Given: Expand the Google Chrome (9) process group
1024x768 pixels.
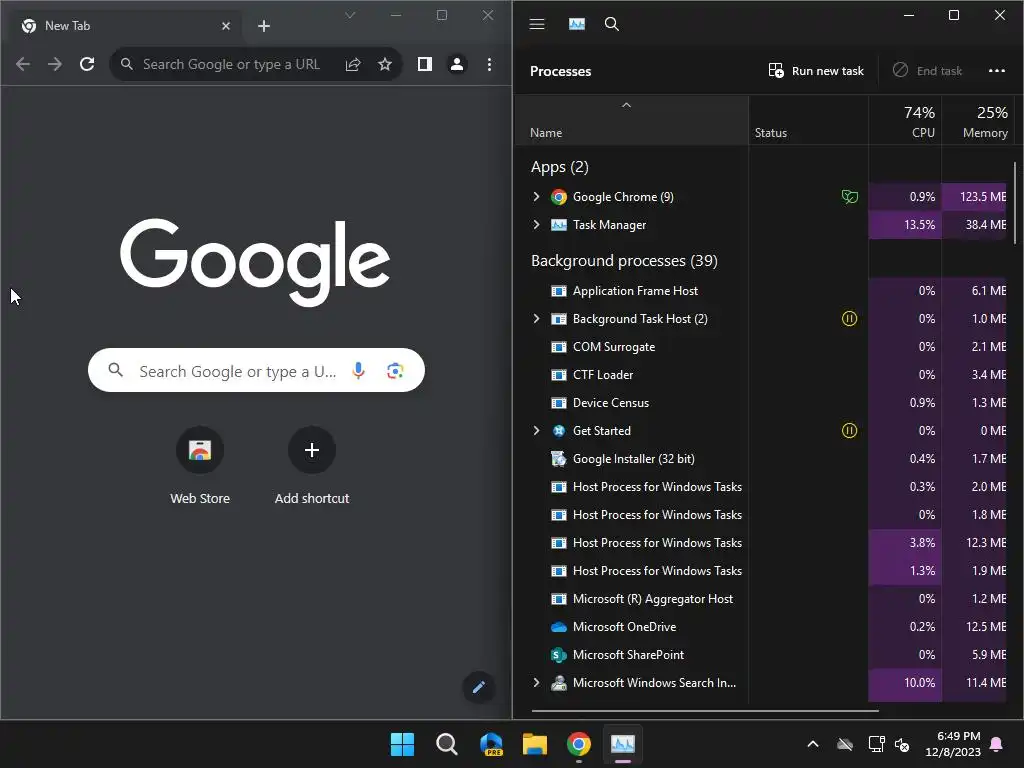Looking at the screenshot, I should tap(536, 197).
